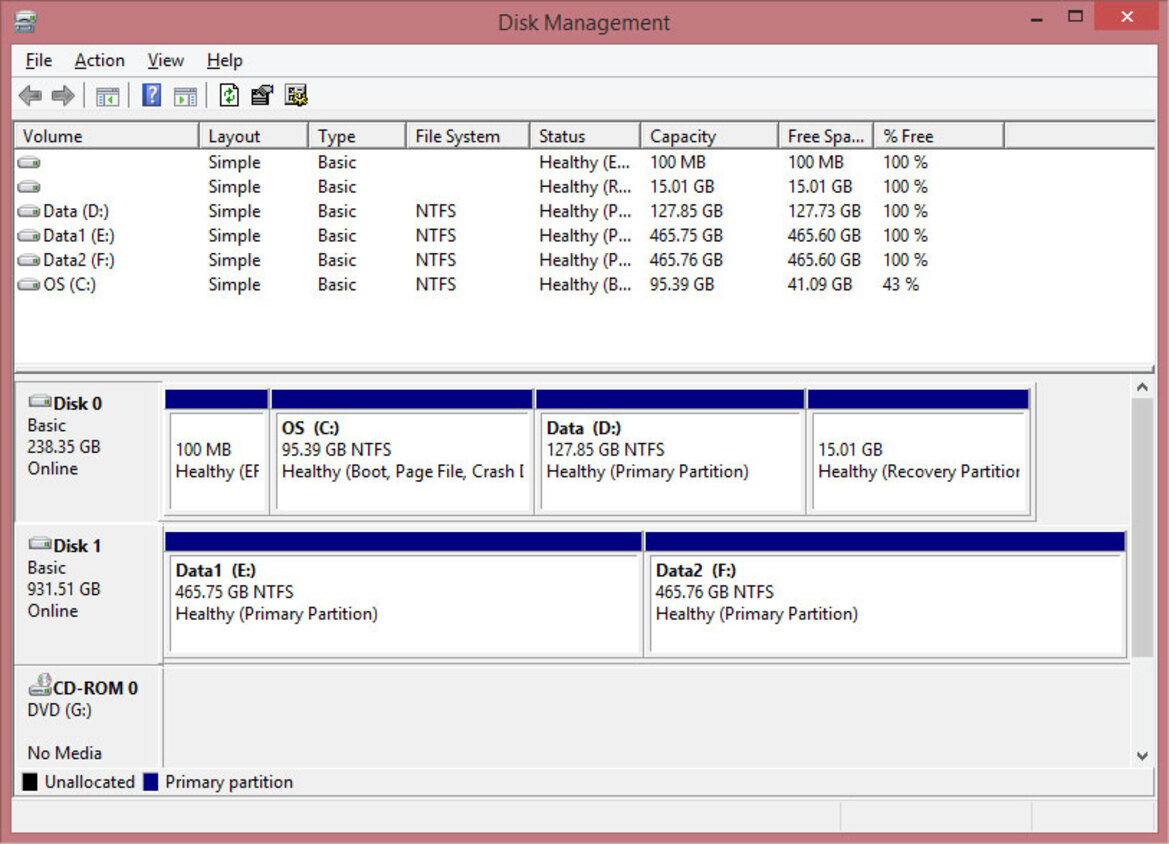Select the 15.01 GB Recovery Partition block
The height and width of the screenshot is (844, 1169).
point(918,451)
